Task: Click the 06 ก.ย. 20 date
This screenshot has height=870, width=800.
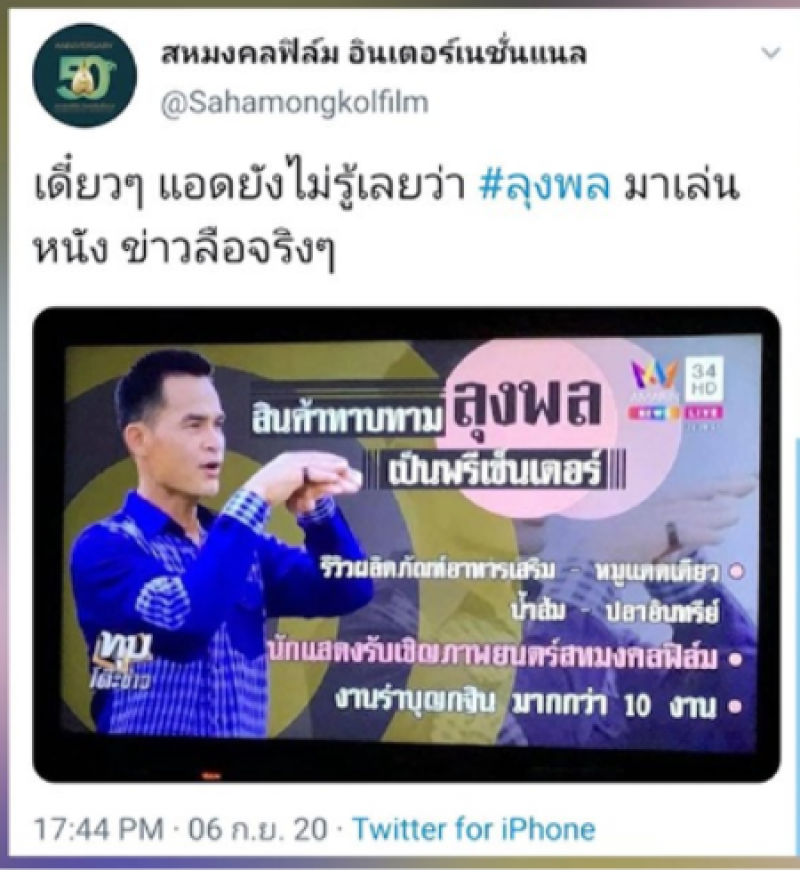Action: click(257, 828)
